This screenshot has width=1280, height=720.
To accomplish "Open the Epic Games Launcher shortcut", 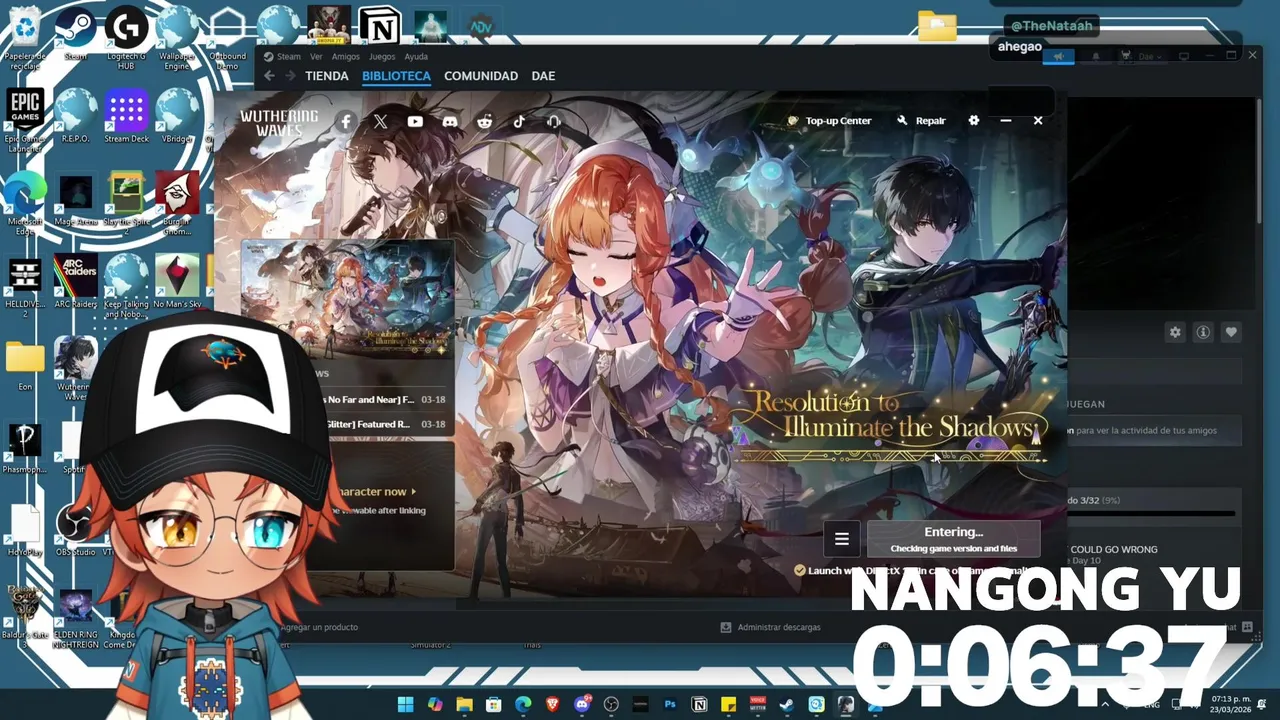I will click(25, 120).
